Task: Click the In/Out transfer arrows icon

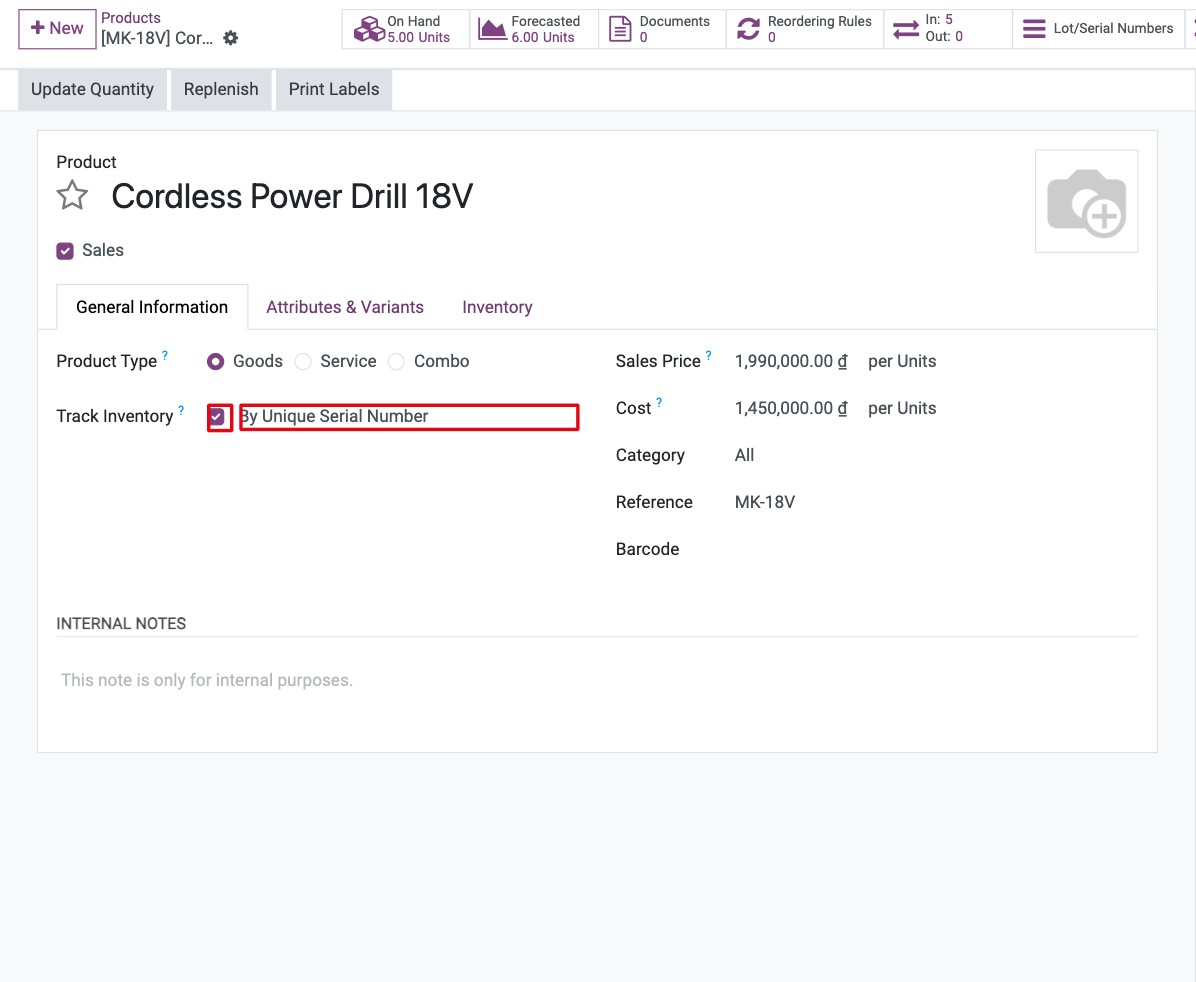Action: tap(905, 29)
